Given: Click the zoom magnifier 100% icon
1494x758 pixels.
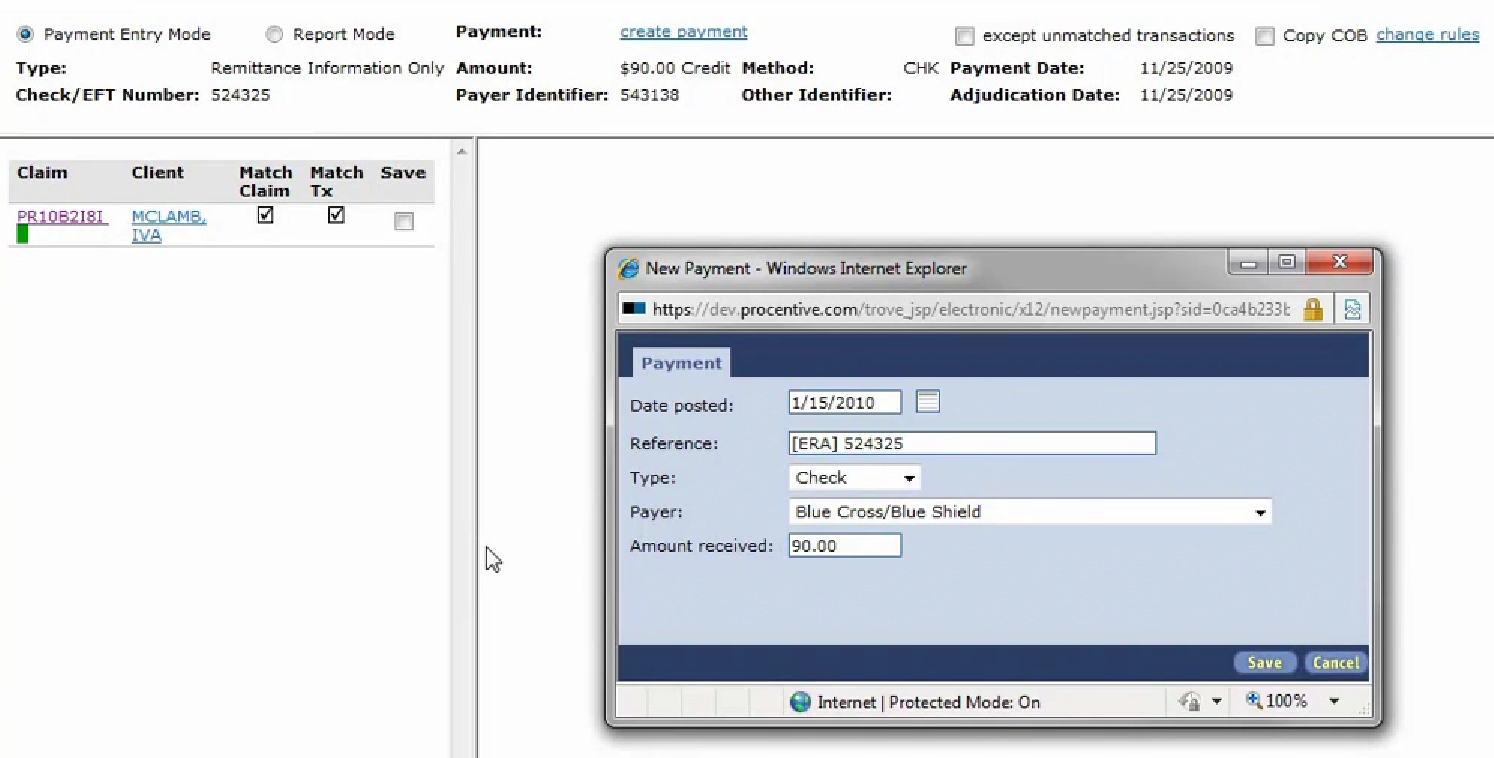Looking at the screenshot, I should 1254,701.
